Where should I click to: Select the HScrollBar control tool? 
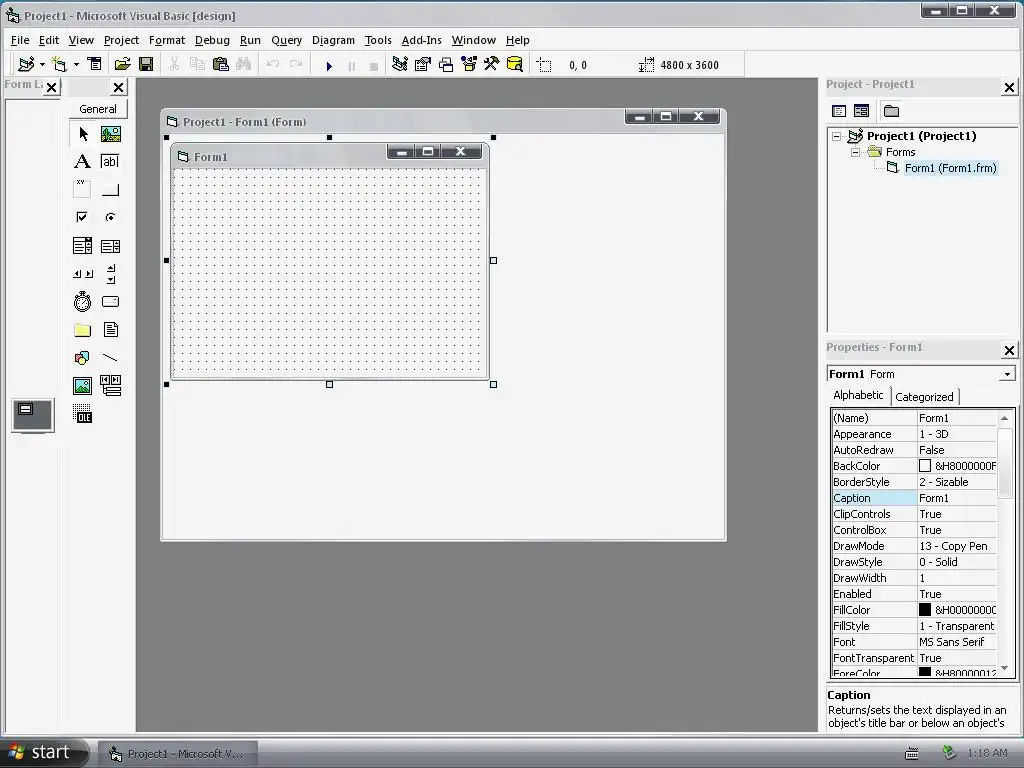click(82, 274)
